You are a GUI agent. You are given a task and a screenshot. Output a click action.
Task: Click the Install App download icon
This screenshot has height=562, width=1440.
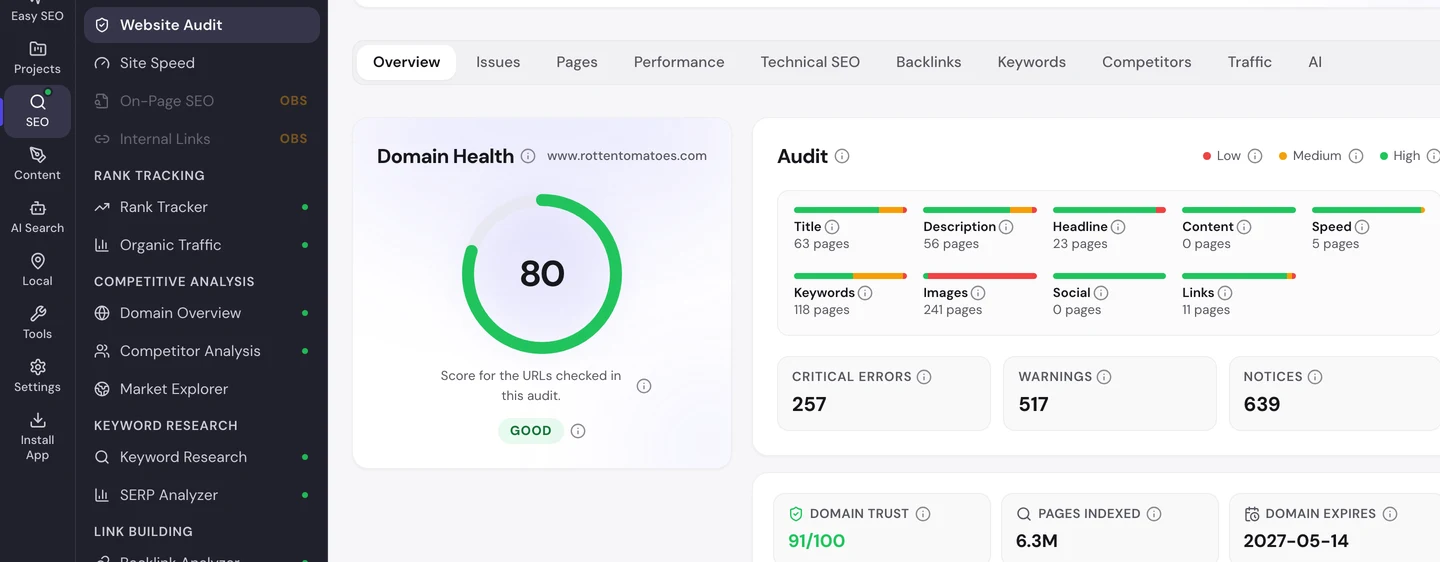[x=37, y=420]
